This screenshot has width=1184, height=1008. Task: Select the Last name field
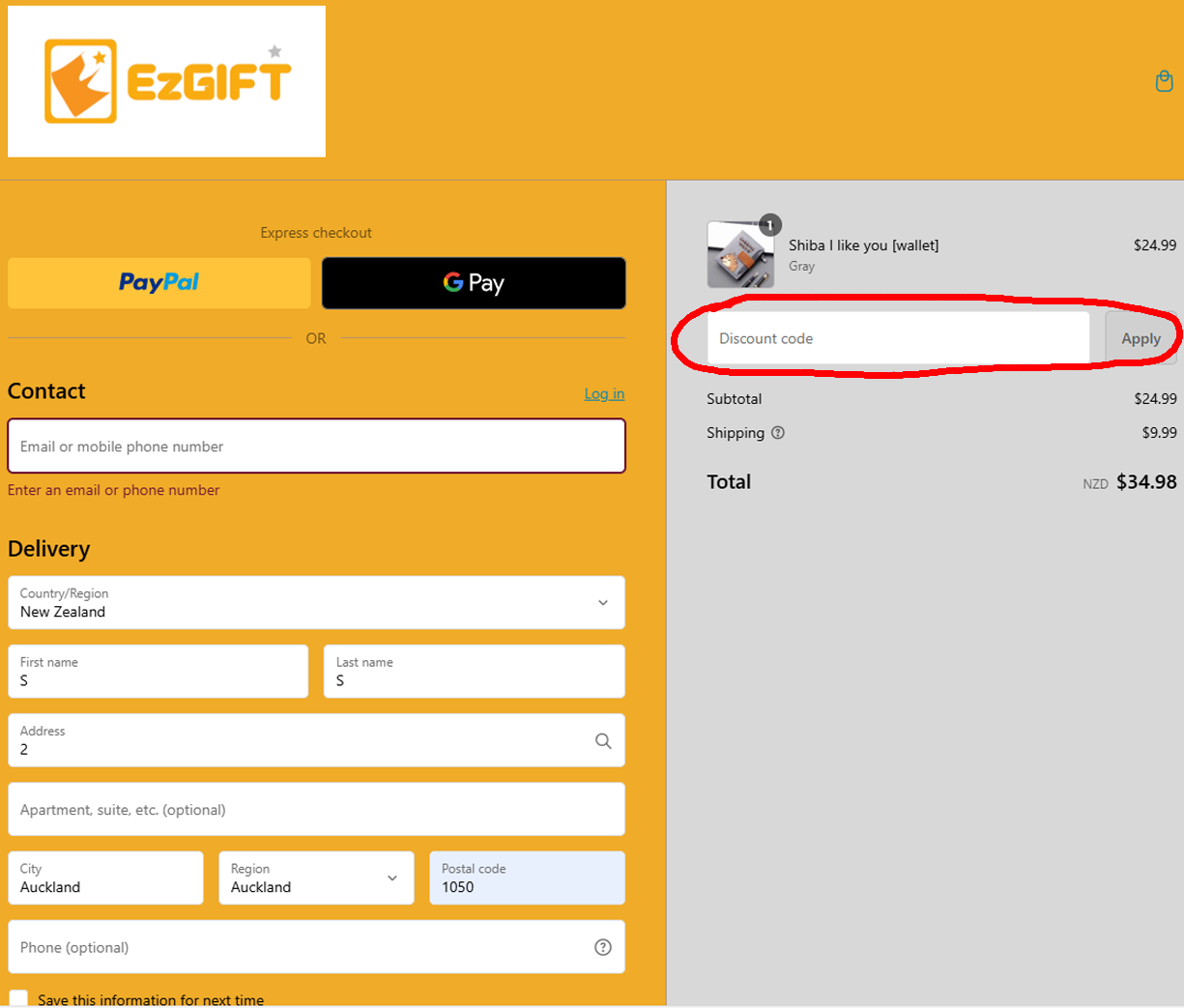474,672
